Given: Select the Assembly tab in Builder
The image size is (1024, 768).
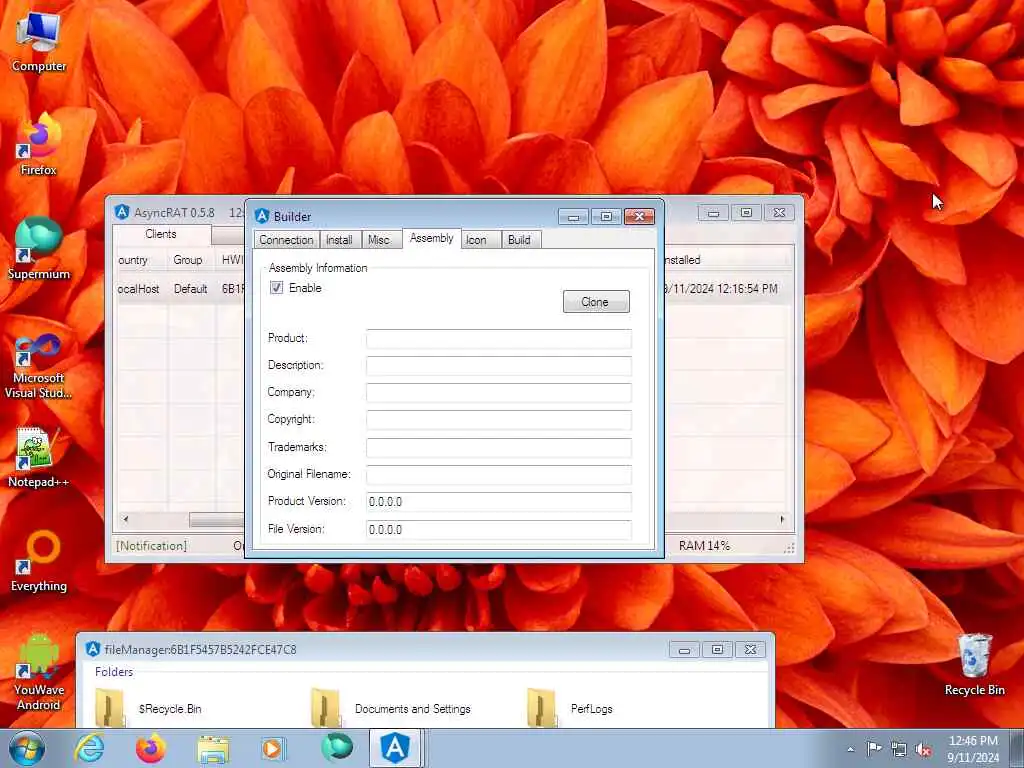Looking at the screenshot, I should [x=432, y=238].
